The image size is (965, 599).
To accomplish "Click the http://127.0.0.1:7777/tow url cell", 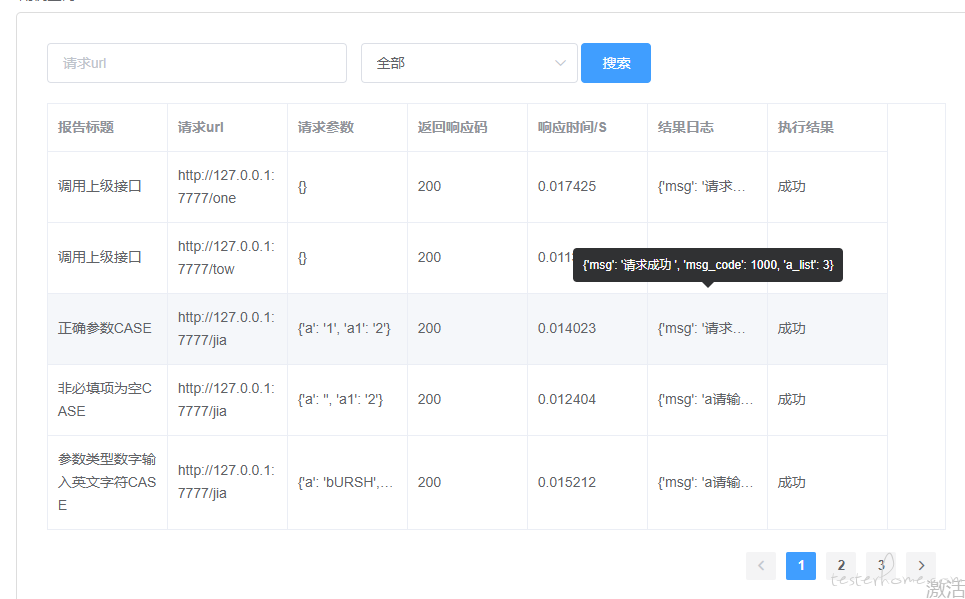I will pos(226,257).
